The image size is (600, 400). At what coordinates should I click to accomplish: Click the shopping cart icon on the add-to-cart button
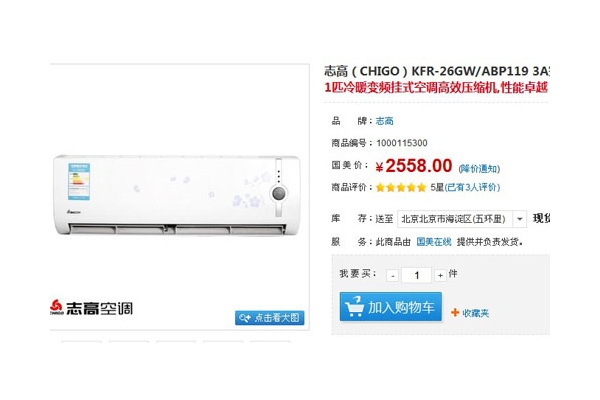[354, 307]
